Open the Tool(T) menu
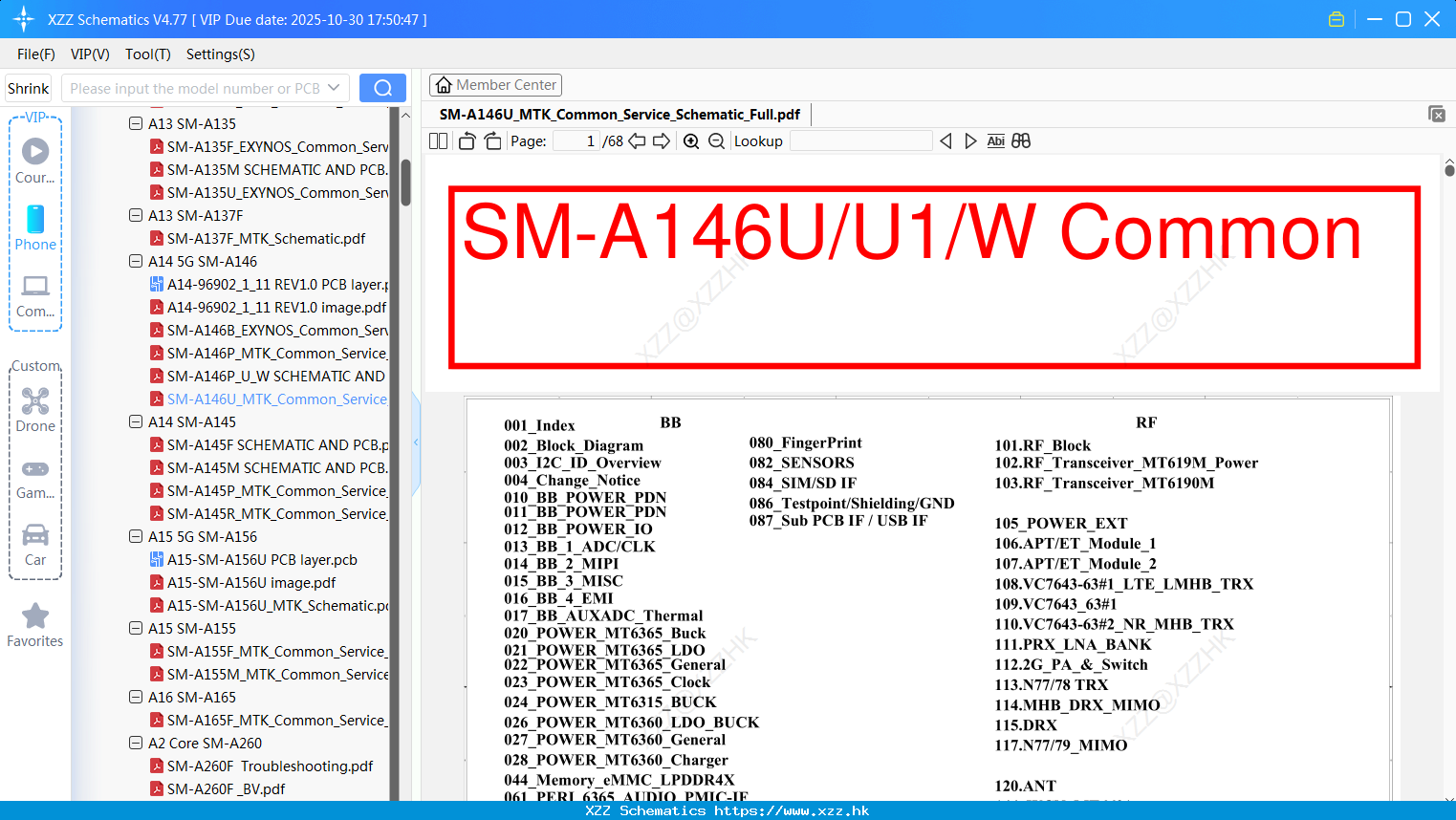The image size is (1456, 820). (x=148, y=54)
